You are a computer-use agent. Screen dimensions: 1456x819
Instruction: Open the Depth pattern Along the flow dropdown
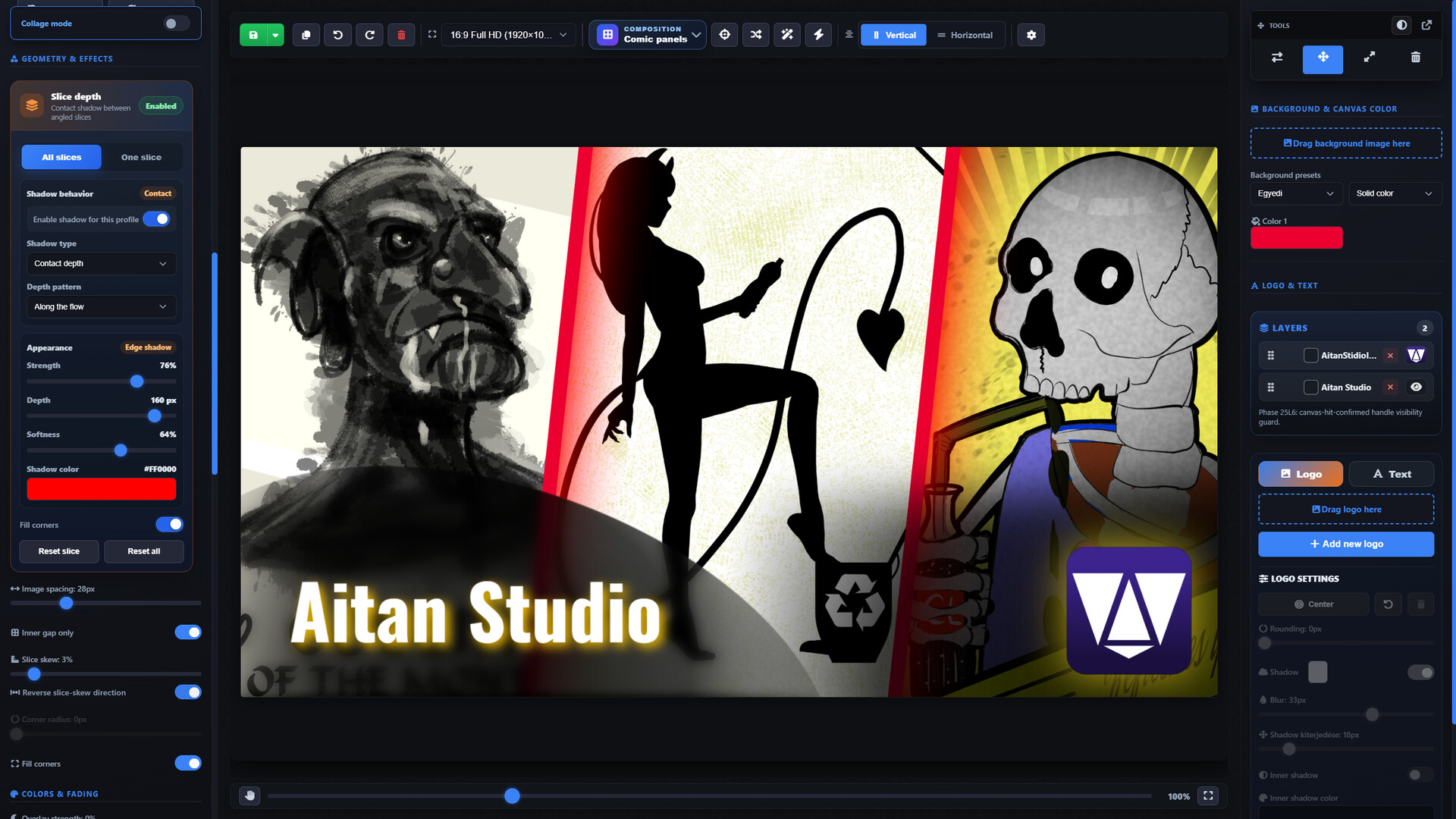coord(101,306)
